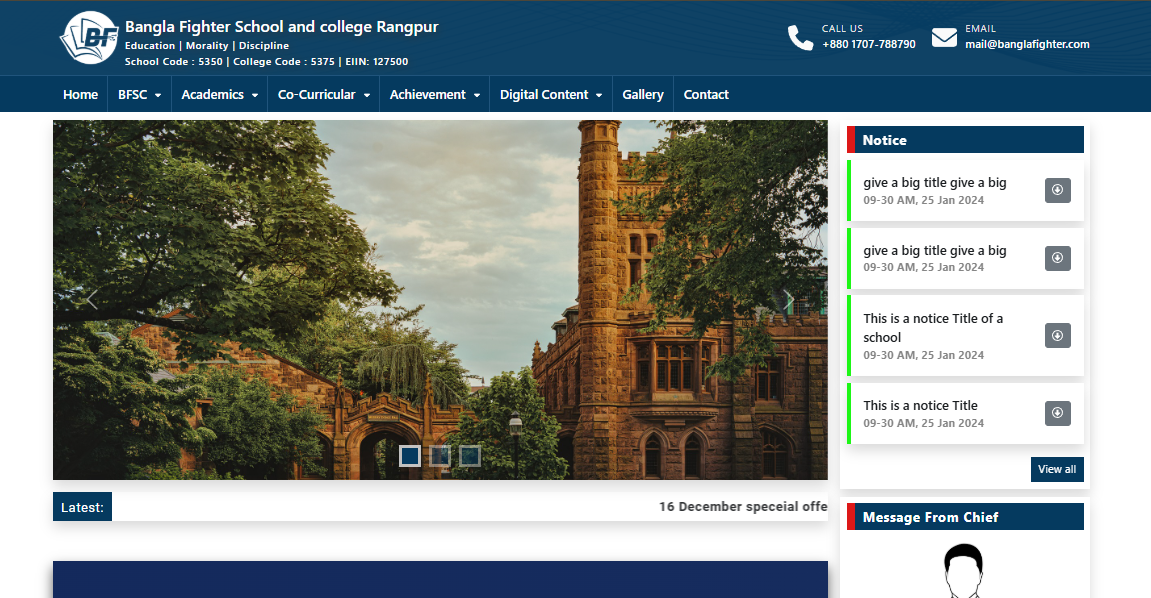Open the Gallery page
The image size is (1151, 598).
642,95
